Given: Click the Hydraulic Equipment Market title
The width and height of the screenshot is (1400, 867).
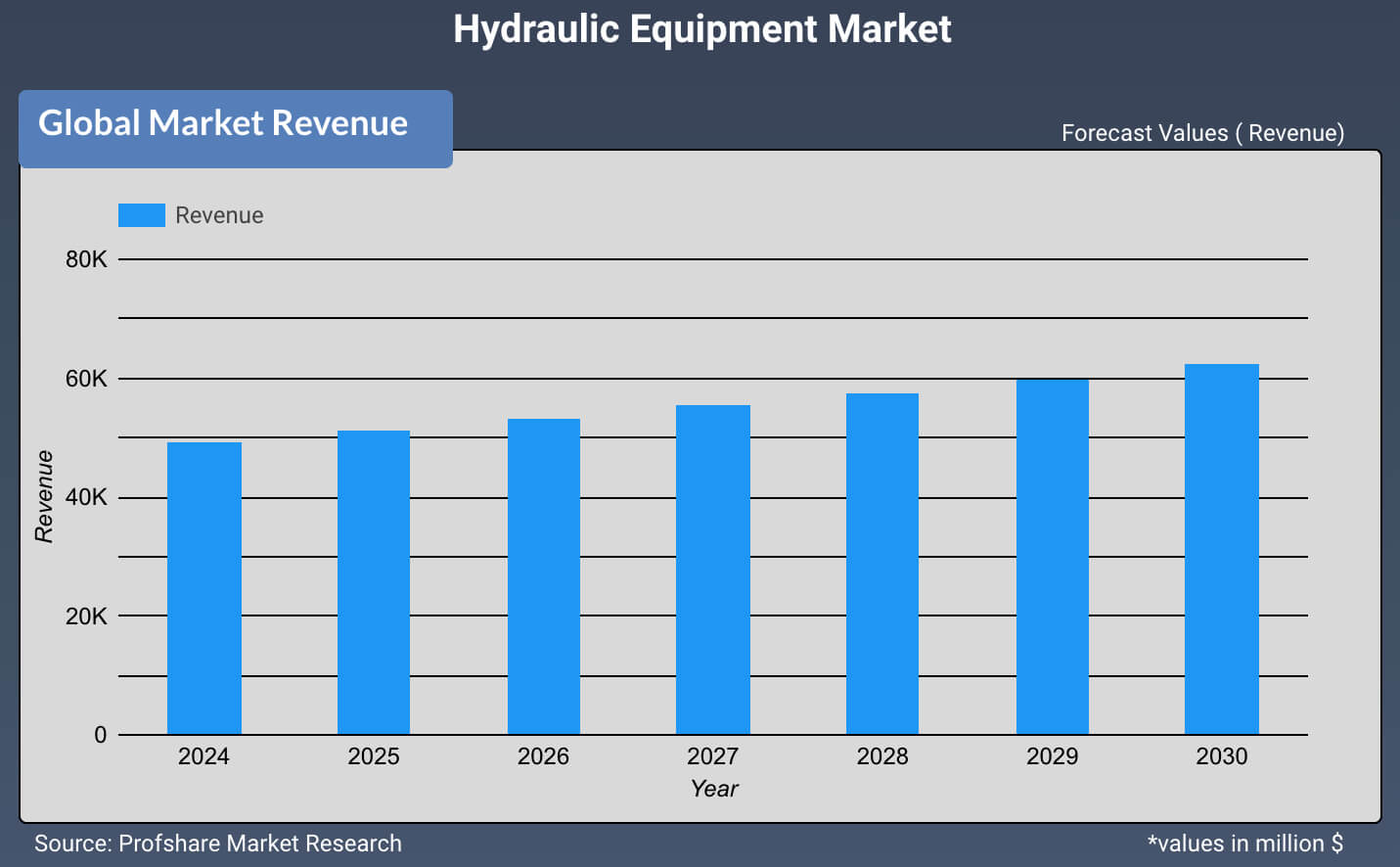Looking at the screenshot, I should 702,29.
